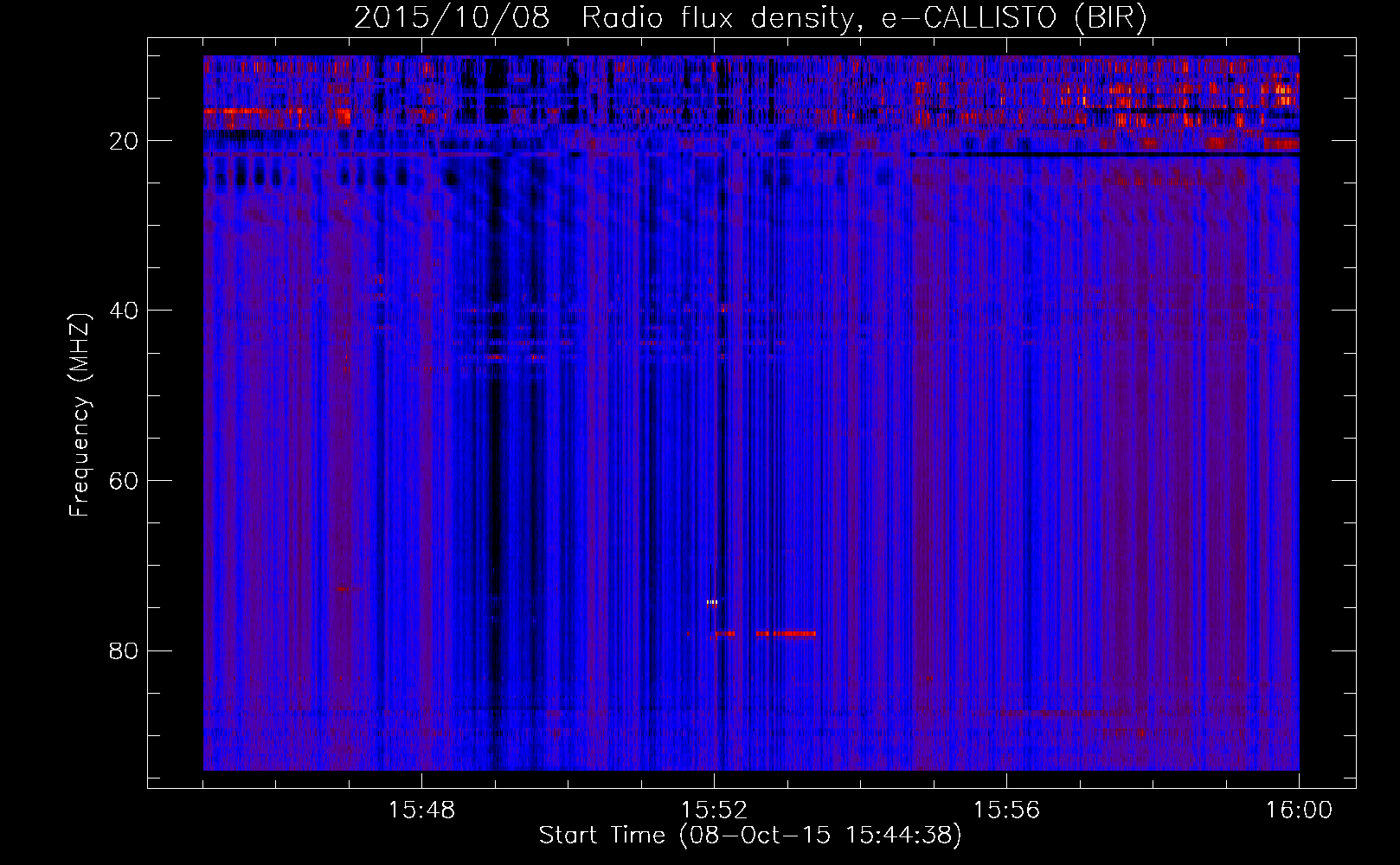Click the date "2015/10/08" in the title

coord(452,18)
